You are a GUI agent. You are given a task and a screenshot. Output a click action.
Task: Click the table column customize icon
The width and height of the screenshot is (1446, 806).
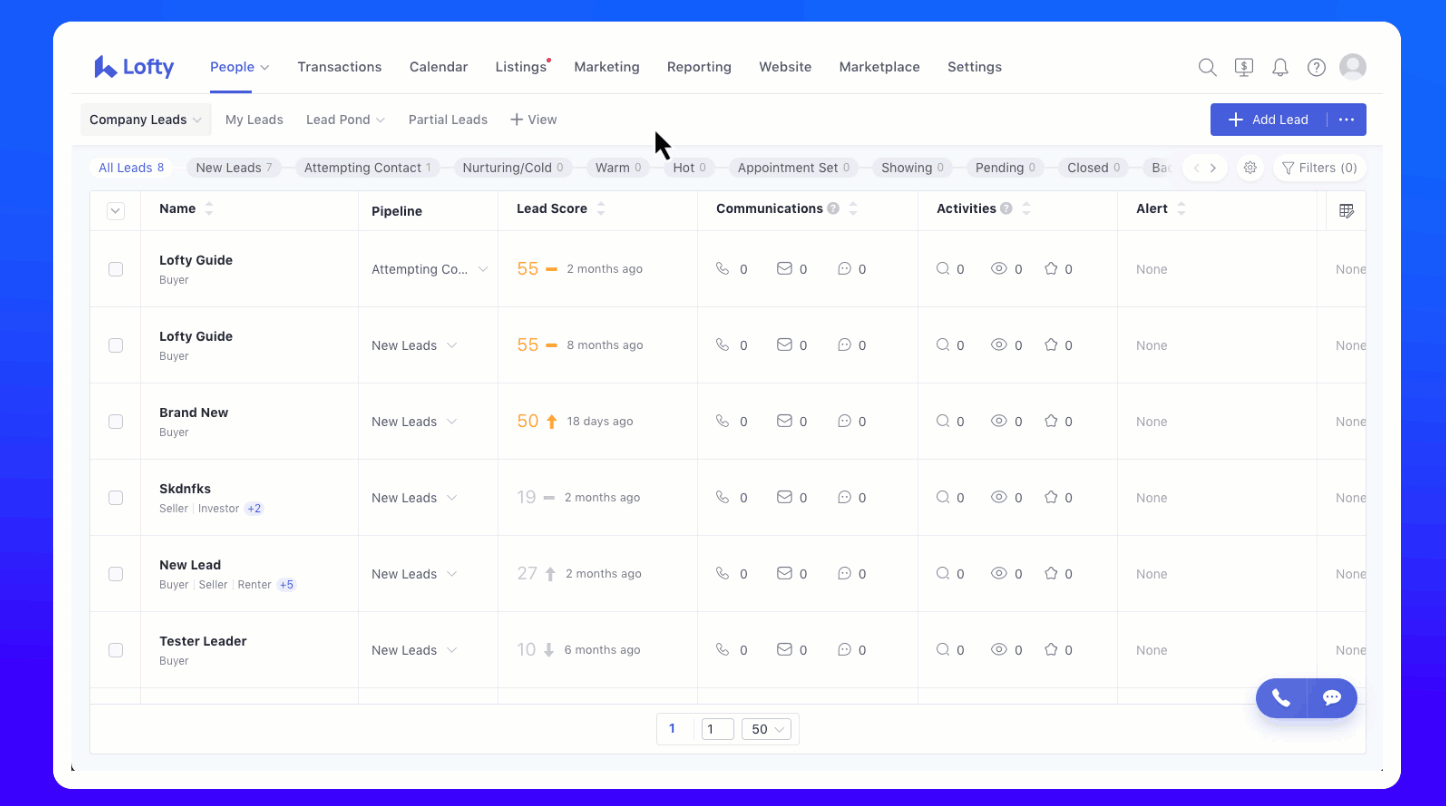click(x=1346, y=210)
